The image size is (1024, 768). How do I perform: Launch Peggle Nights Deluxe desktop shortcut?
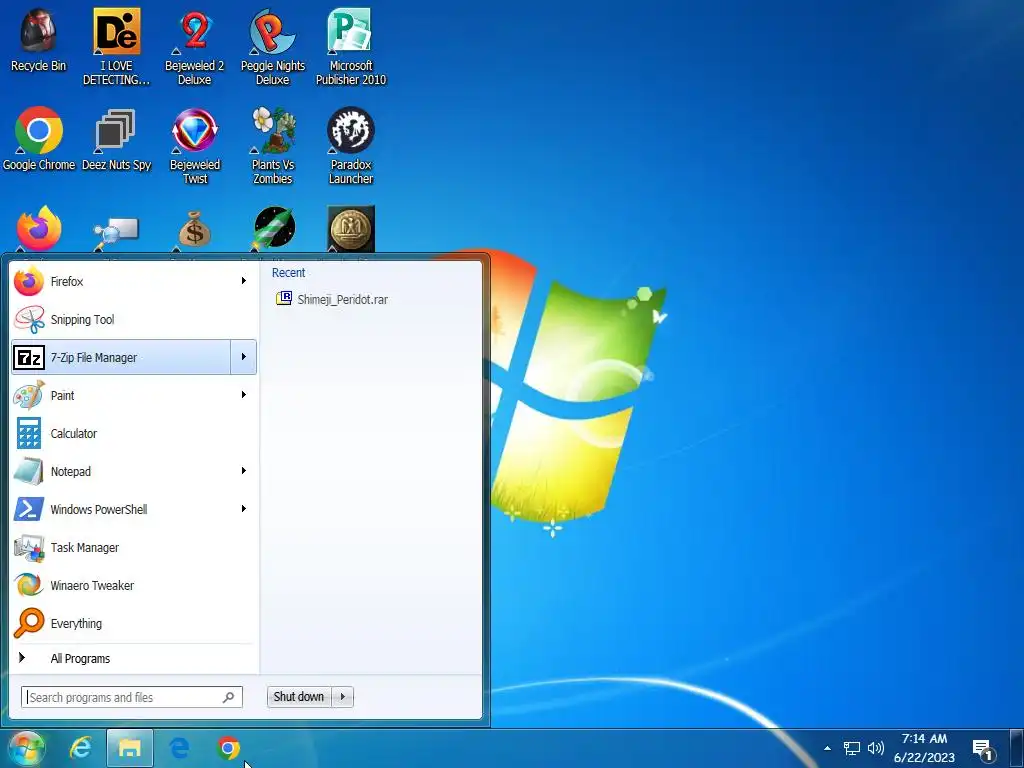pos(272,47)
